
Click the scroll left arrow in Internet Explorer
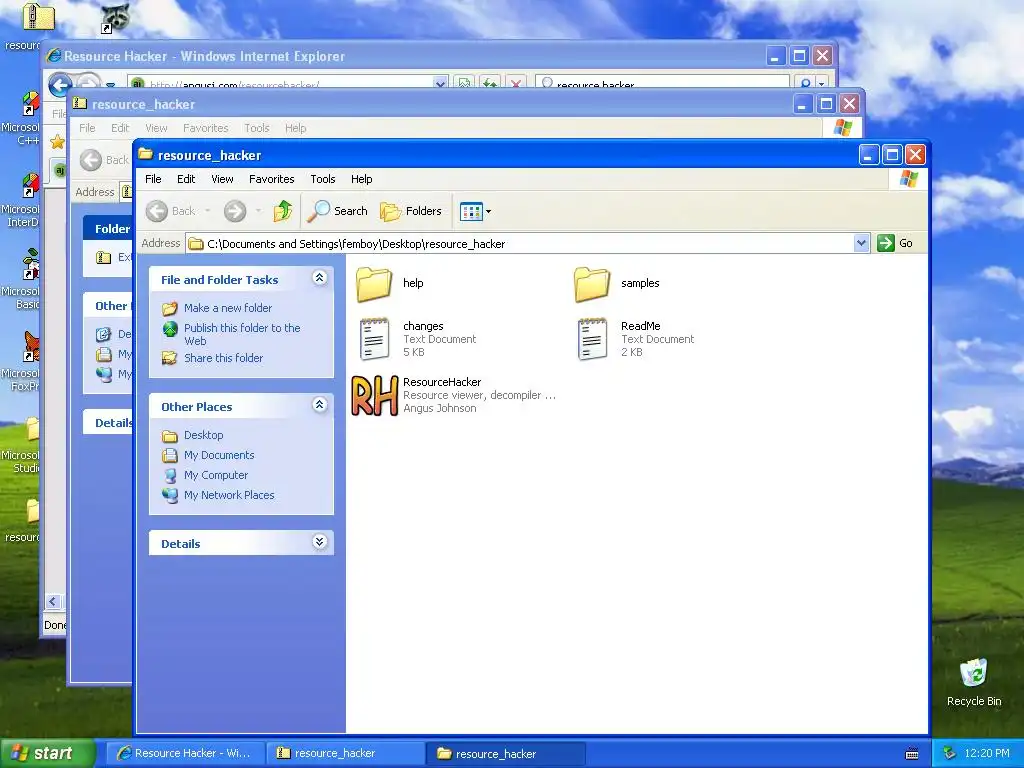(54, 601)
